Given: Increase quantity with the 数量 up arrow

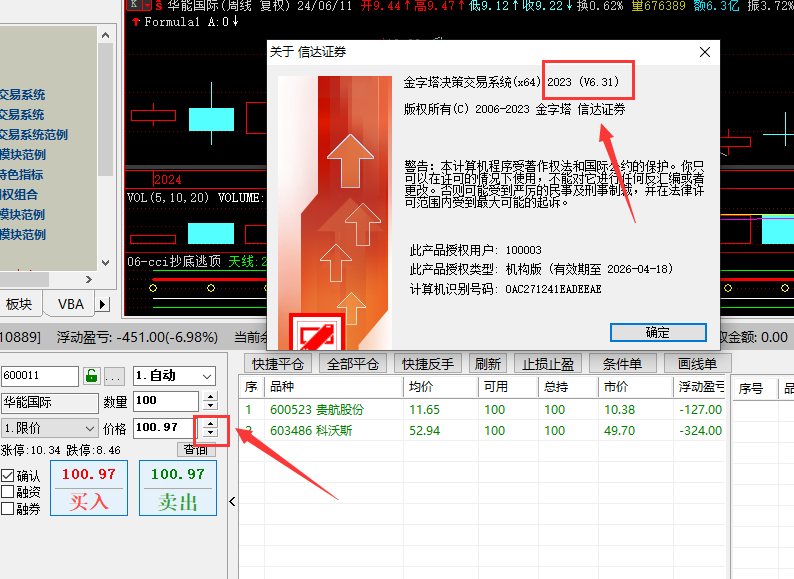Looking at the screenshot, I should [210, 396].
